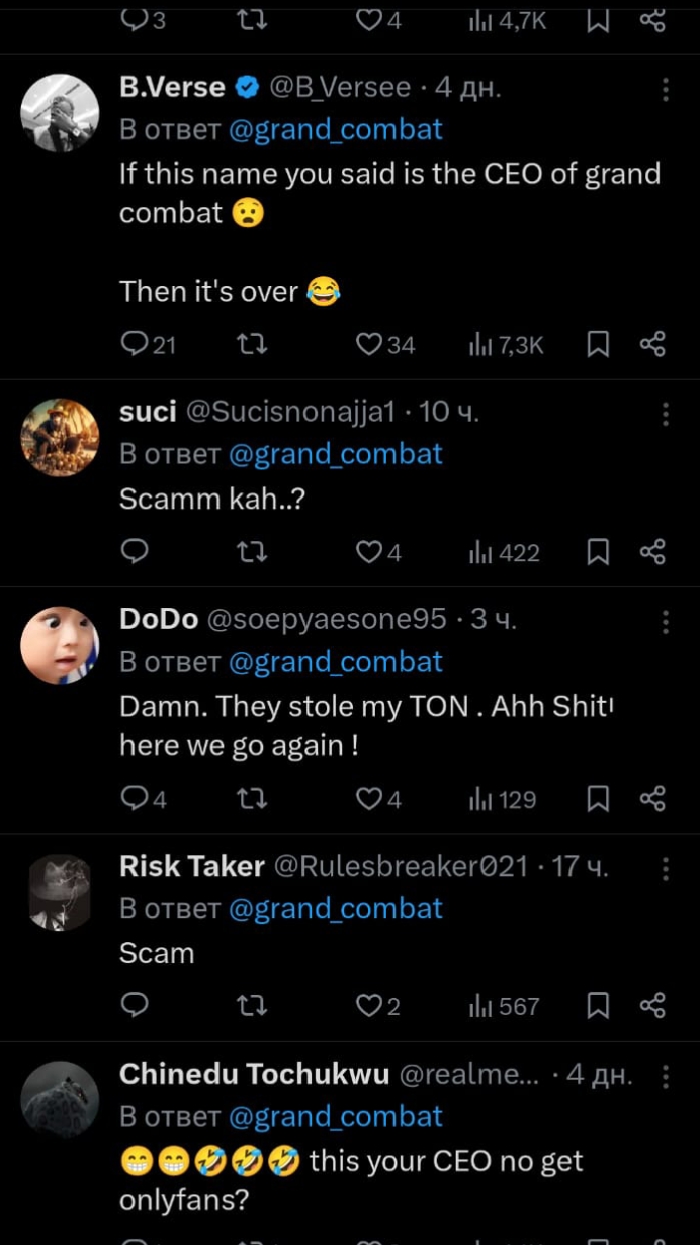
Task: Bookmark DoDo's stolen TON reply
Action: click(x=597, y=799)
